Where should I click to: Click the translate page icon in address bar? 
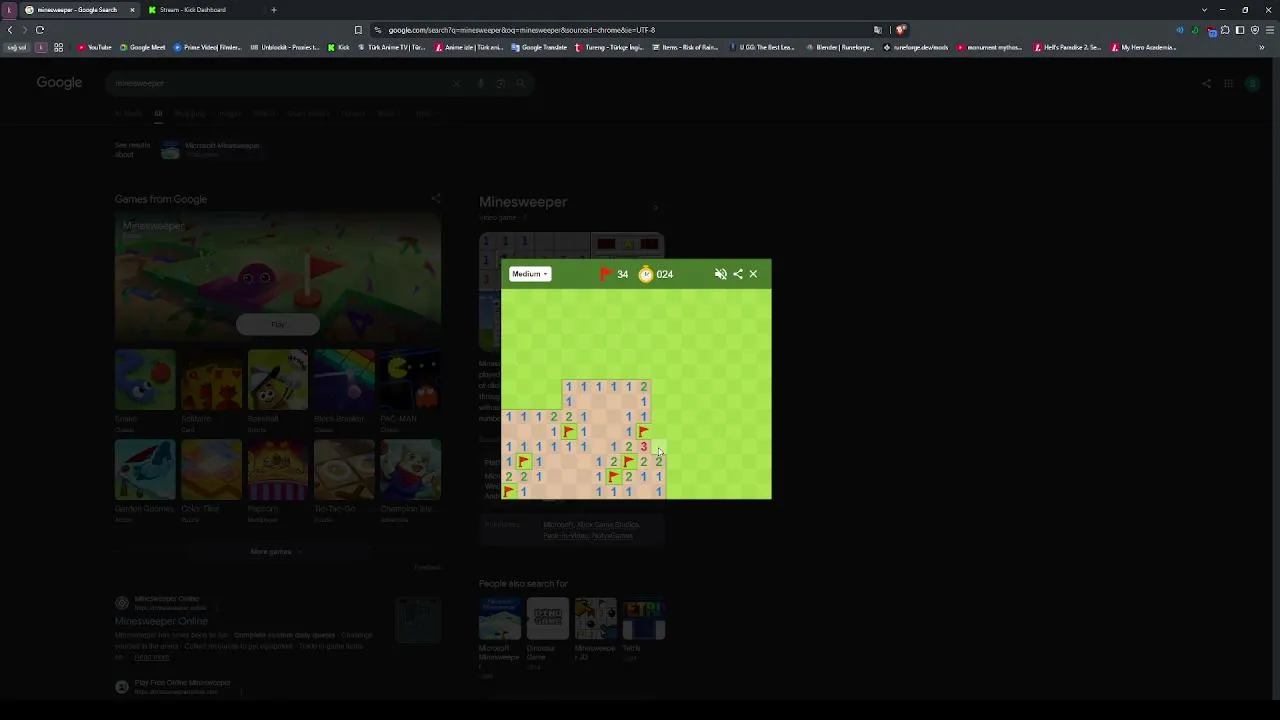[878, 30]
